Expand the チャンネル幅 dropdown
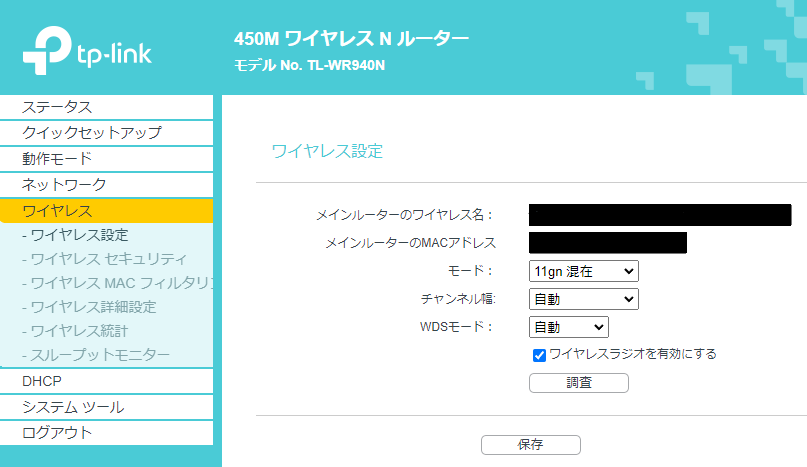 584,299
